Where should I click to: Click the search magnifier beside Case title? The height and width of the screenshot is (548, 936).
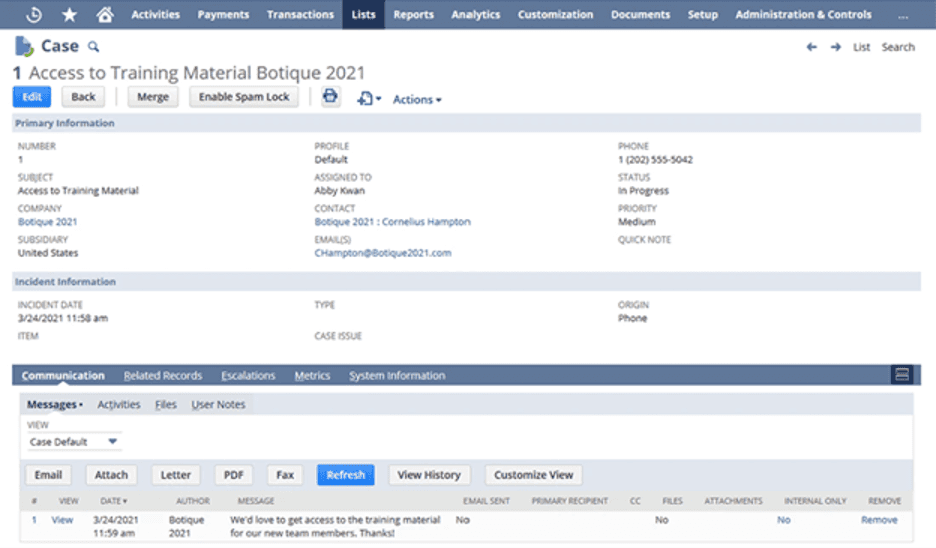tap(94, 47)
